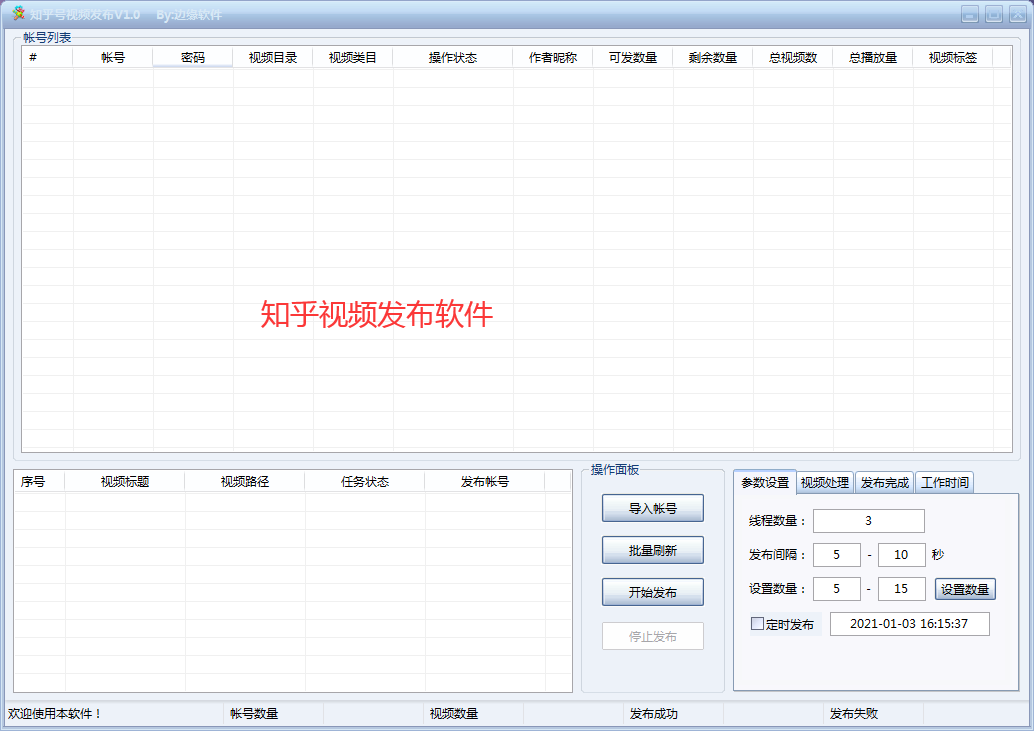The width and height of the screenshot is (1034, 731).
Task: Open the 视频处理 tab
Action: click(825, 483)
